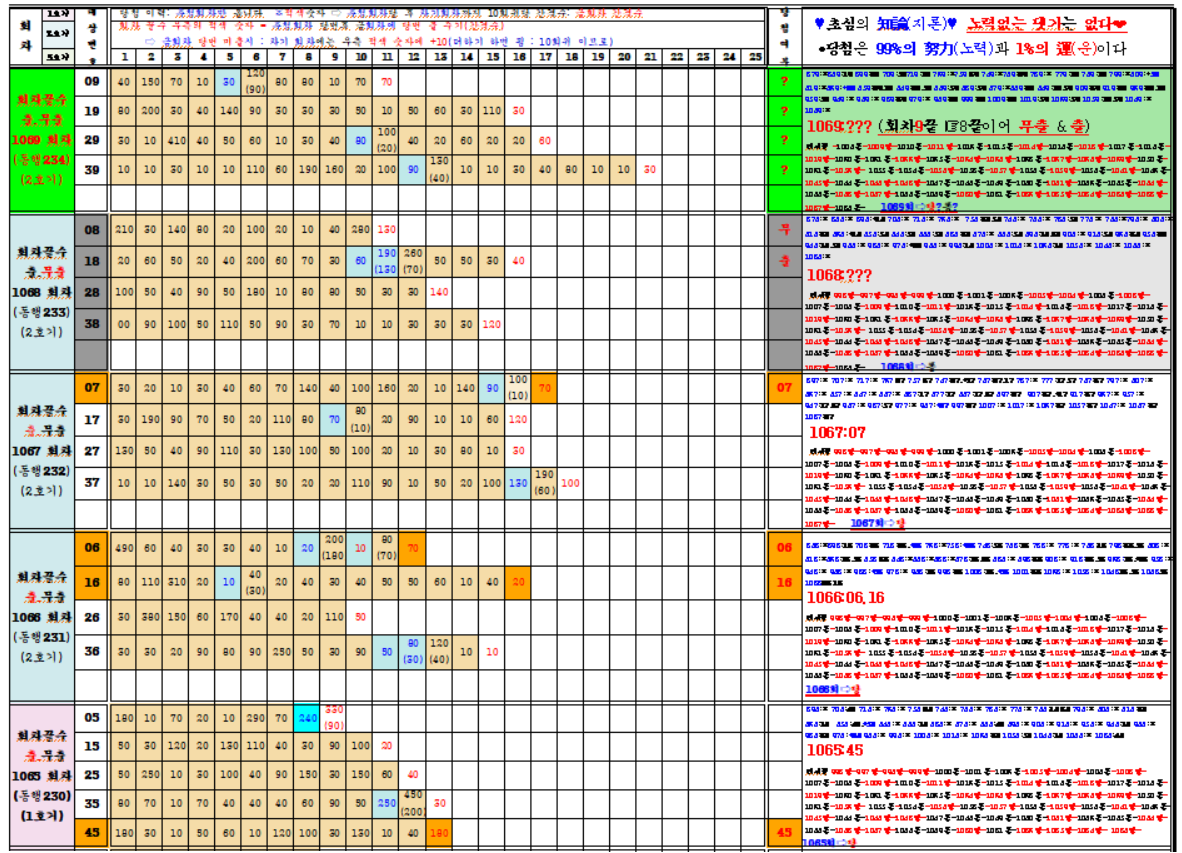This screenshot has height=853, width=1182.
Task: Click the orange row label 16 on the left
Action: [92, 582]
